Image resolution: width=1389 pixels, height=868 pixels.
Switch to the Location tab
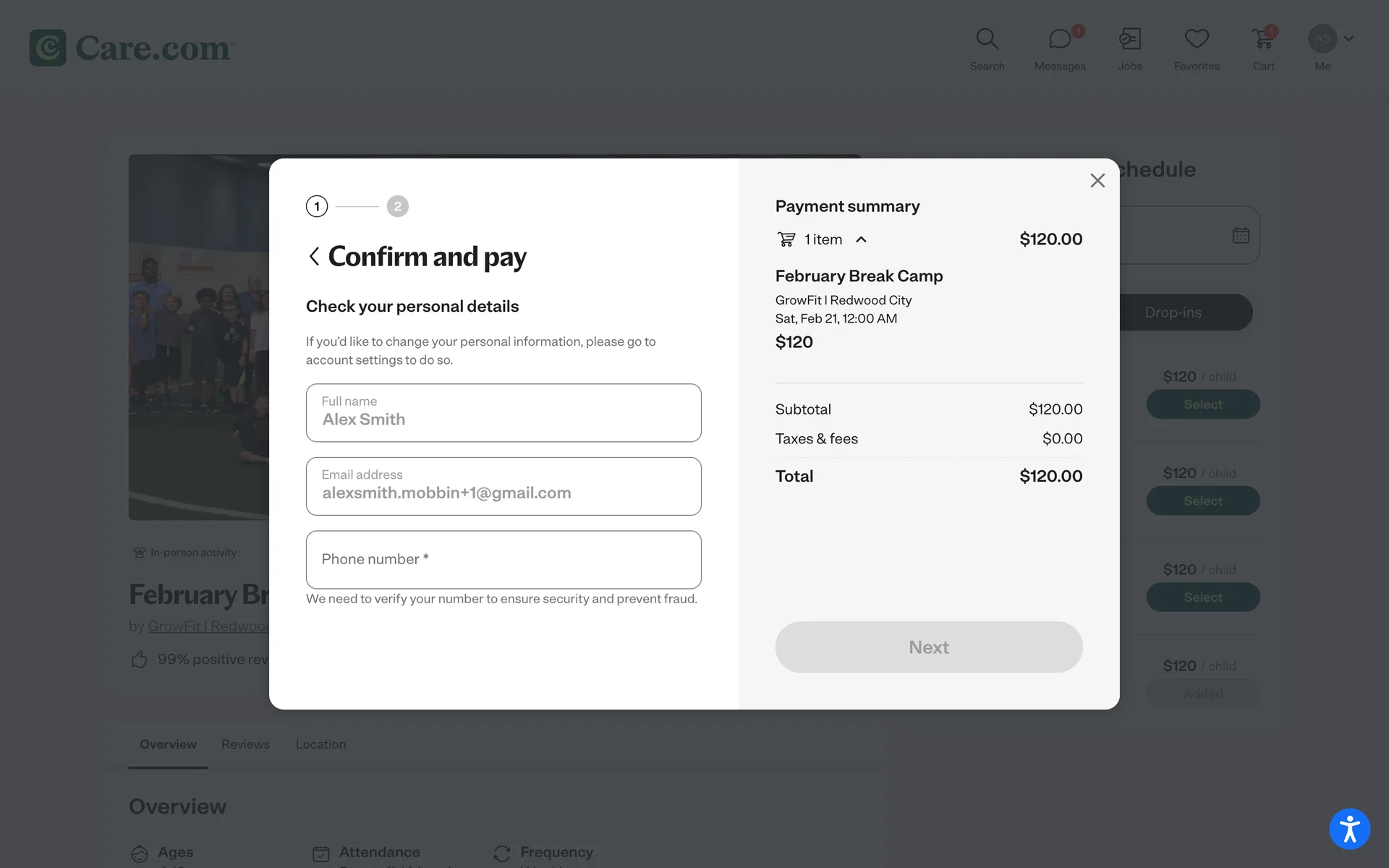click(320, 744)
